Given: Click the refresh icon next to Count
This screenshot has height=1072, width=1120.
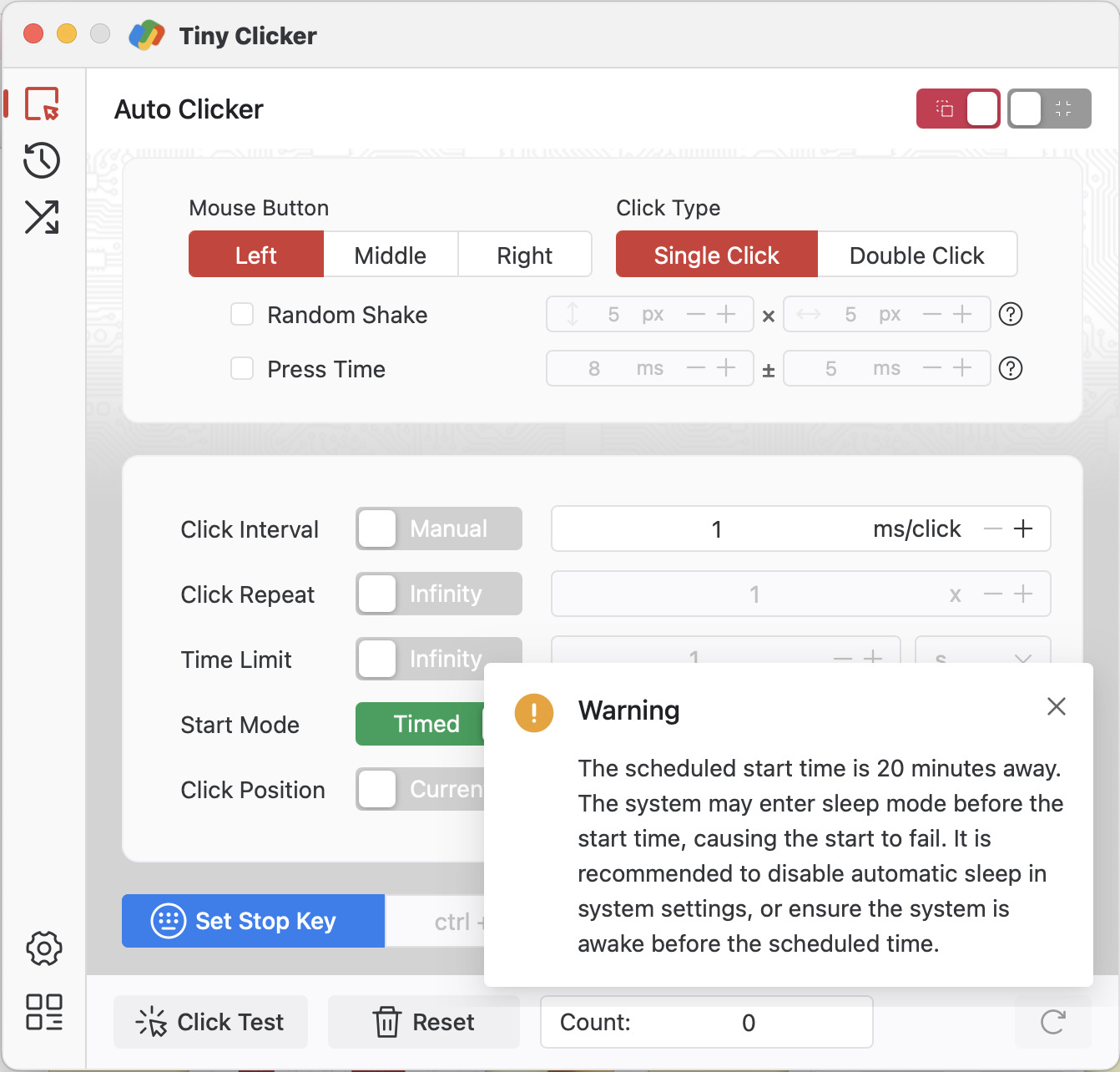Looking at the screenshot, I should 1052,1022.
